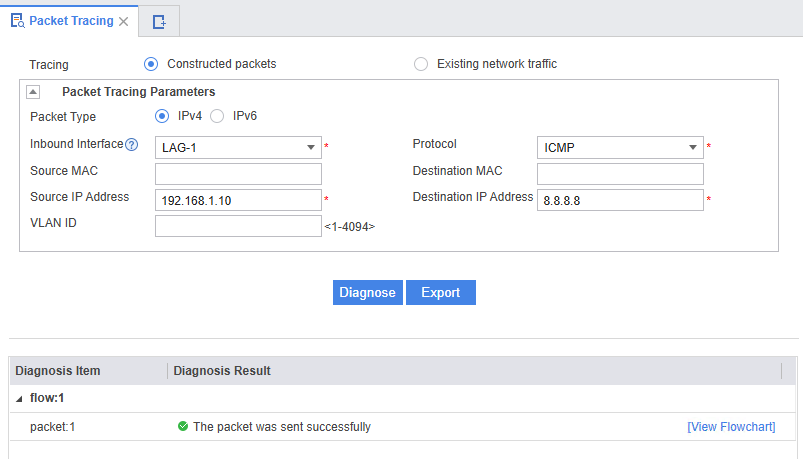Viewport: 803px width, 459px height.
Task: Click the Packet Tracing tab icon
Action: [x=17, y=20]
